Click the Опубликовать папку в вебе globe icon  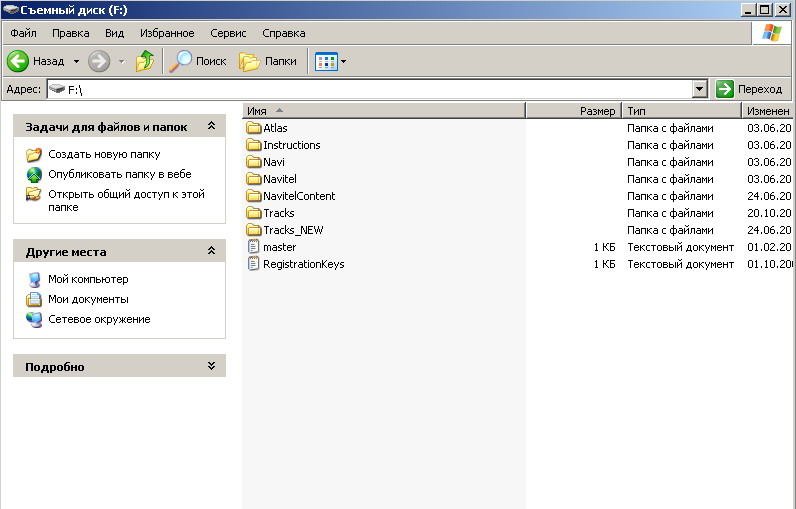(x=34, y=175)
